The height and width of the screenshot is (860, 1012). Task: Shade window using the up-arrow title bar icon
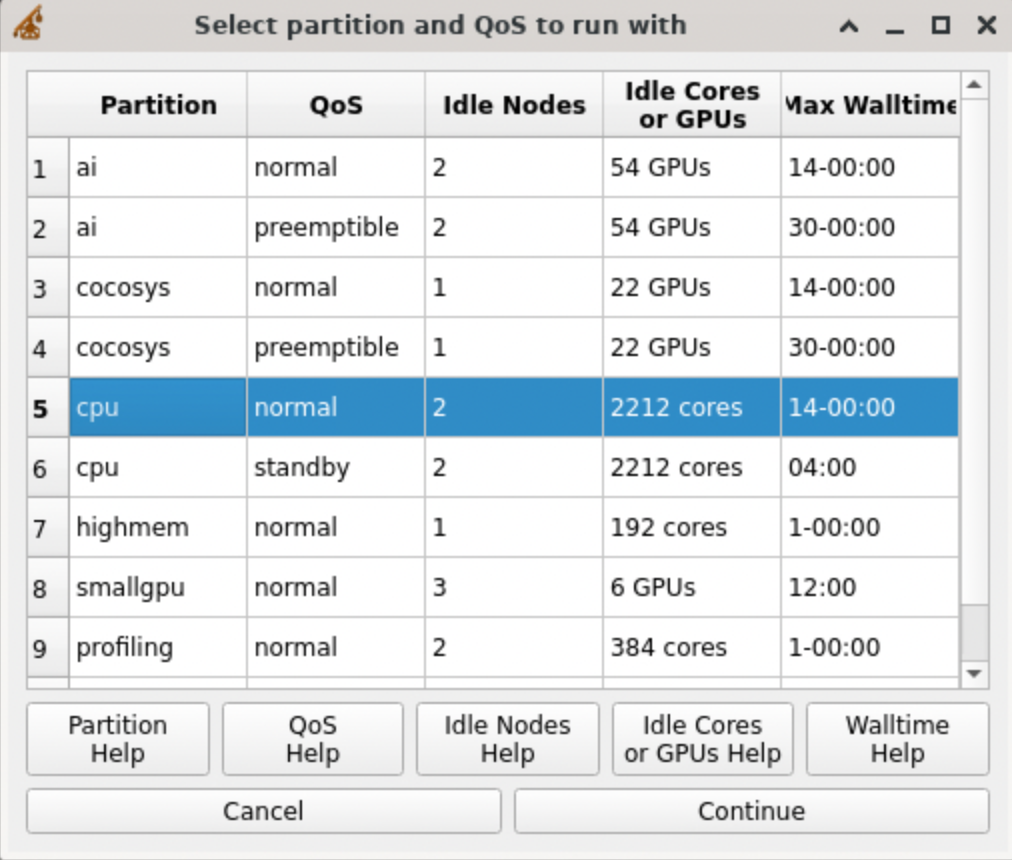(x=849, y=26)
